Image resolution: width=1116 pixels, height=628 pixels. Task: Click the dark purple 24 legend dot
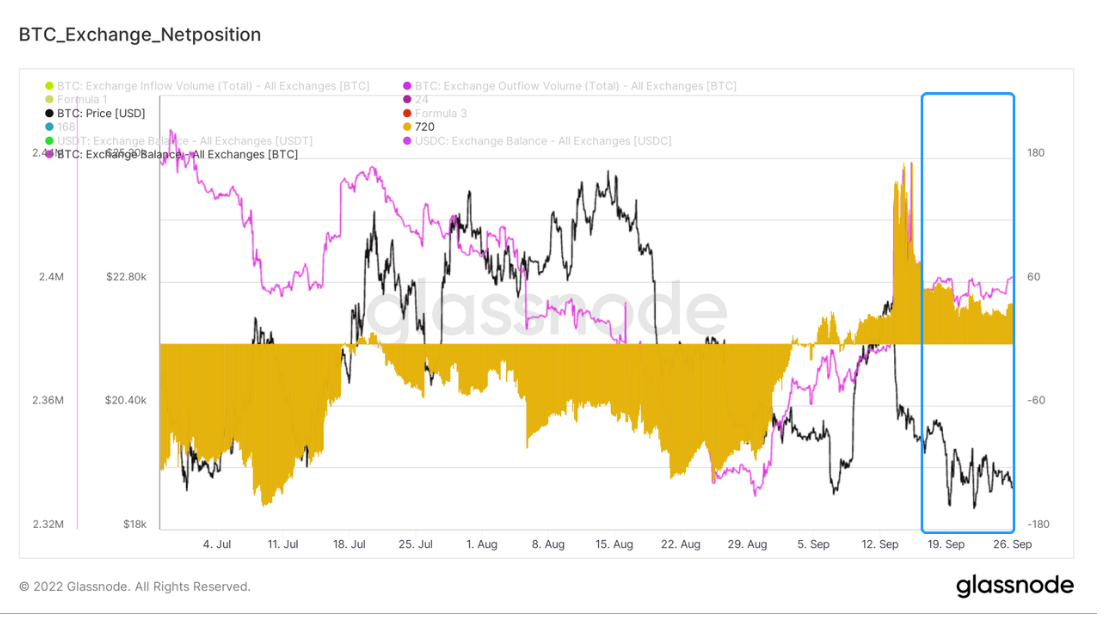pyautogui.click(x=408, y=100)
